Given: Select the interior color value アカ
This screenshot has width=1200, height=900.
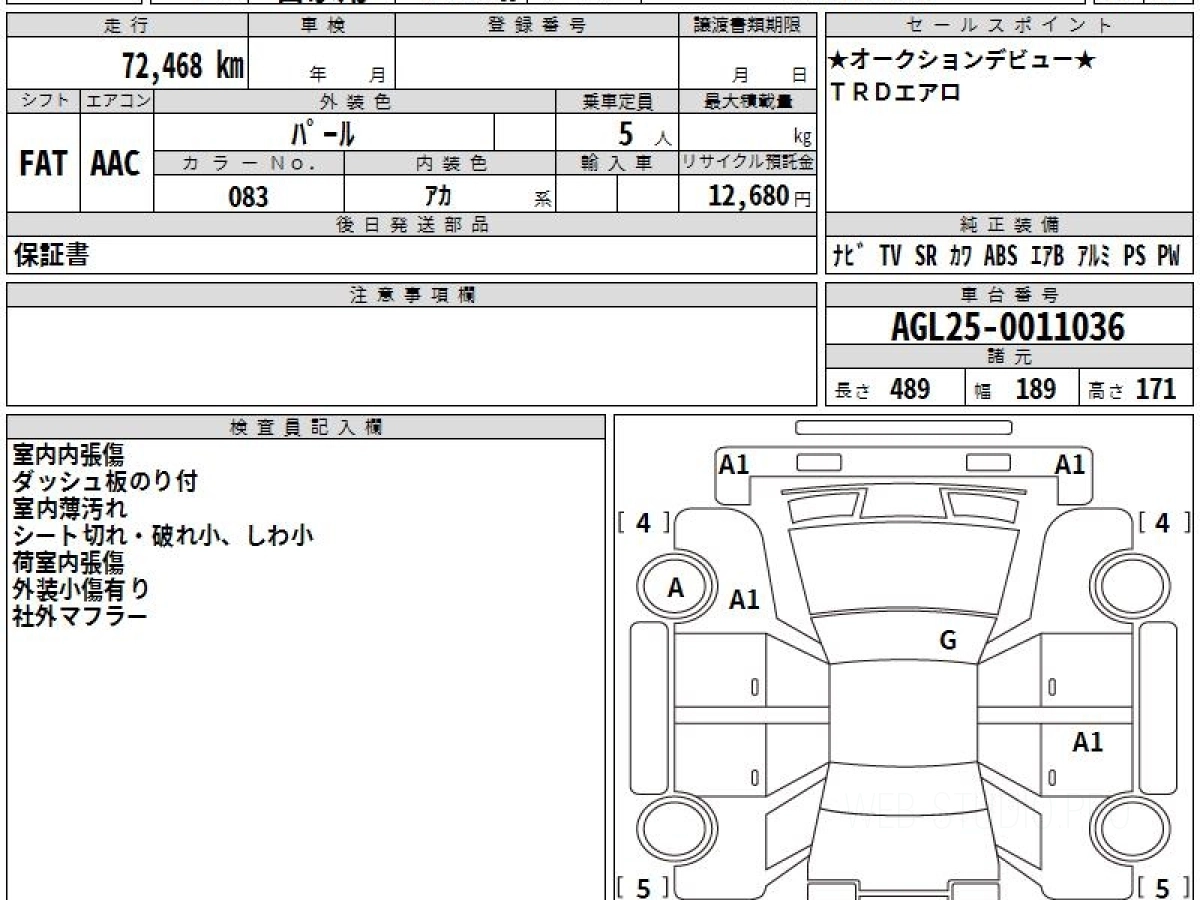Looking at the screenshot, I should pyautogui.click(x=437, y=196).
